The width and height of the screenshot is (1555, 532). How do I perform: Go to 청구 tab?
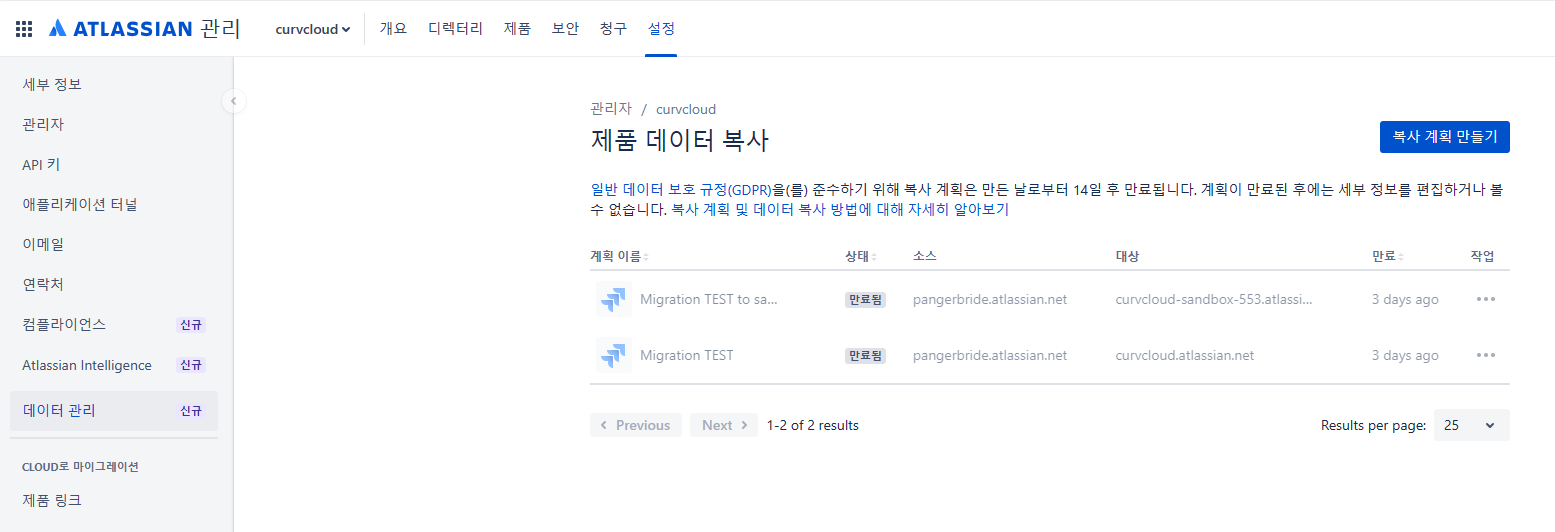pyautogui.click(x=613, y=29)
